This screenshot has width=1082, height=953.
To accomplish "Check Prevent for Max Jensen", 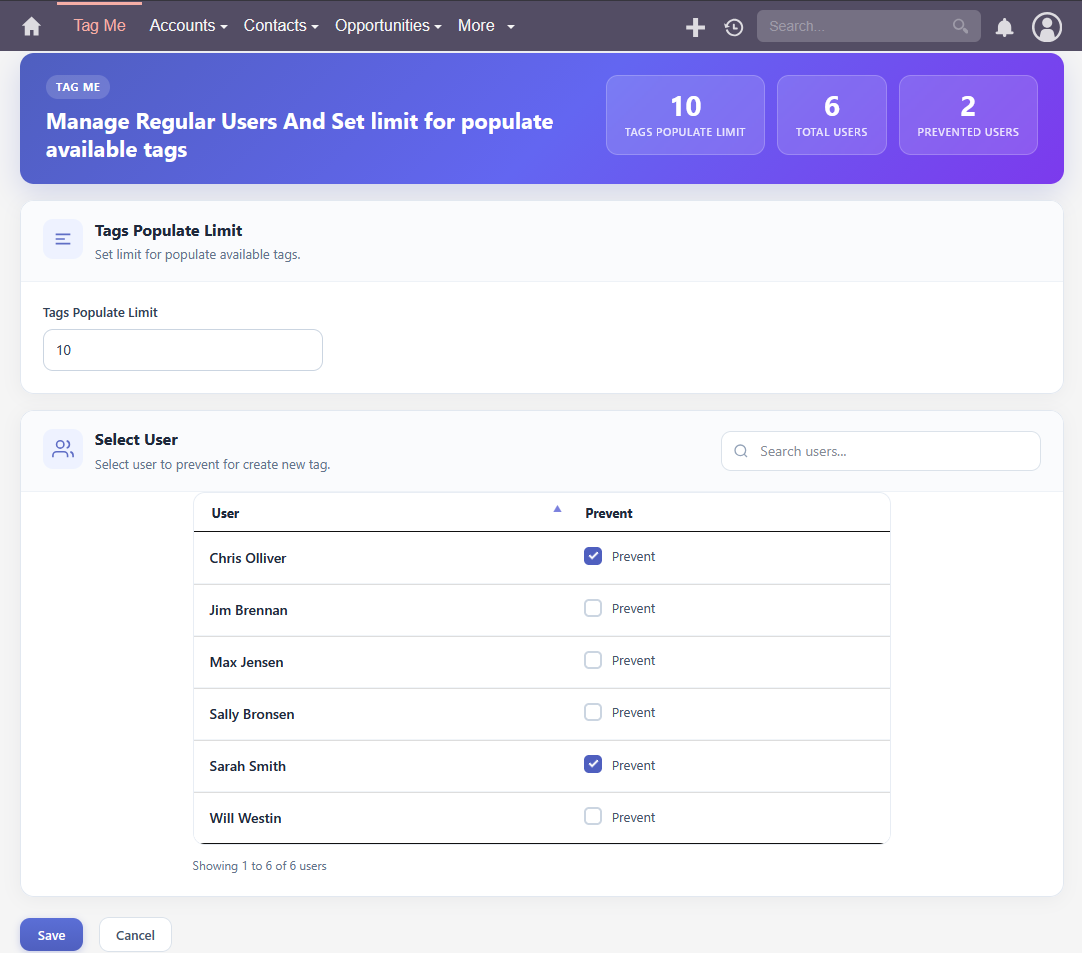I will pos(593,660).
